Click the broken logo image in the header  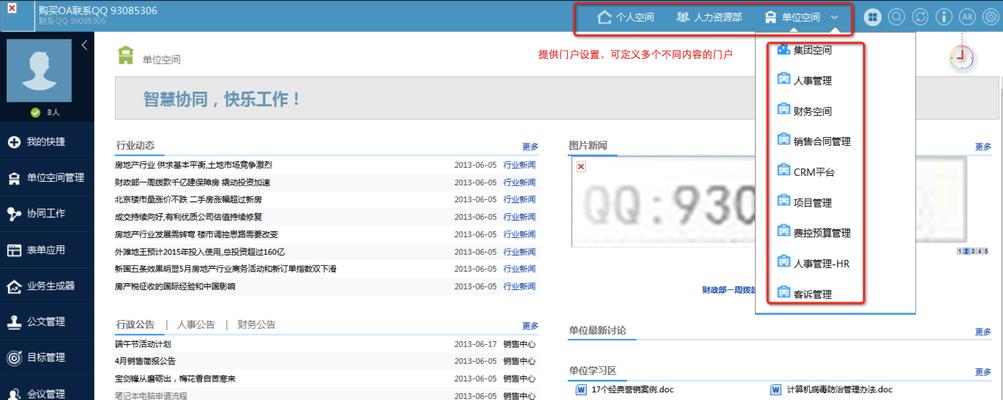pos(17,16)
